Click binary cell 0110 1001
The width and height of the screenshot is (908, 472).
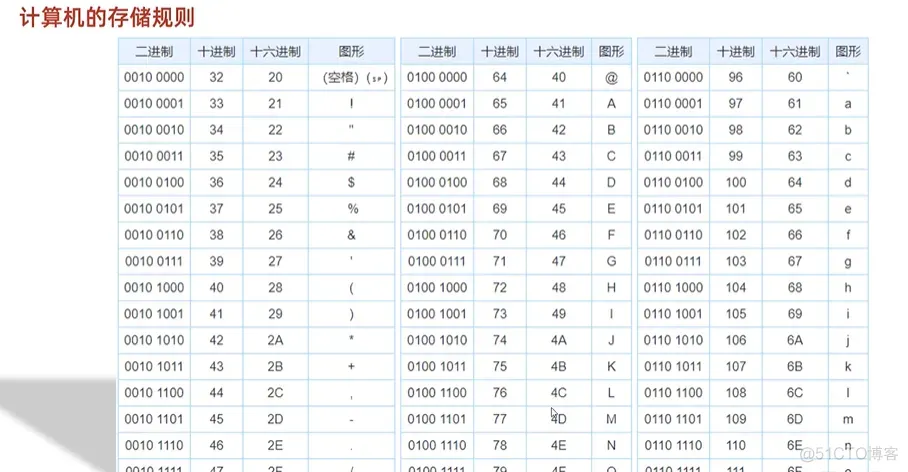pyautogui.click(x=673, y=314)
